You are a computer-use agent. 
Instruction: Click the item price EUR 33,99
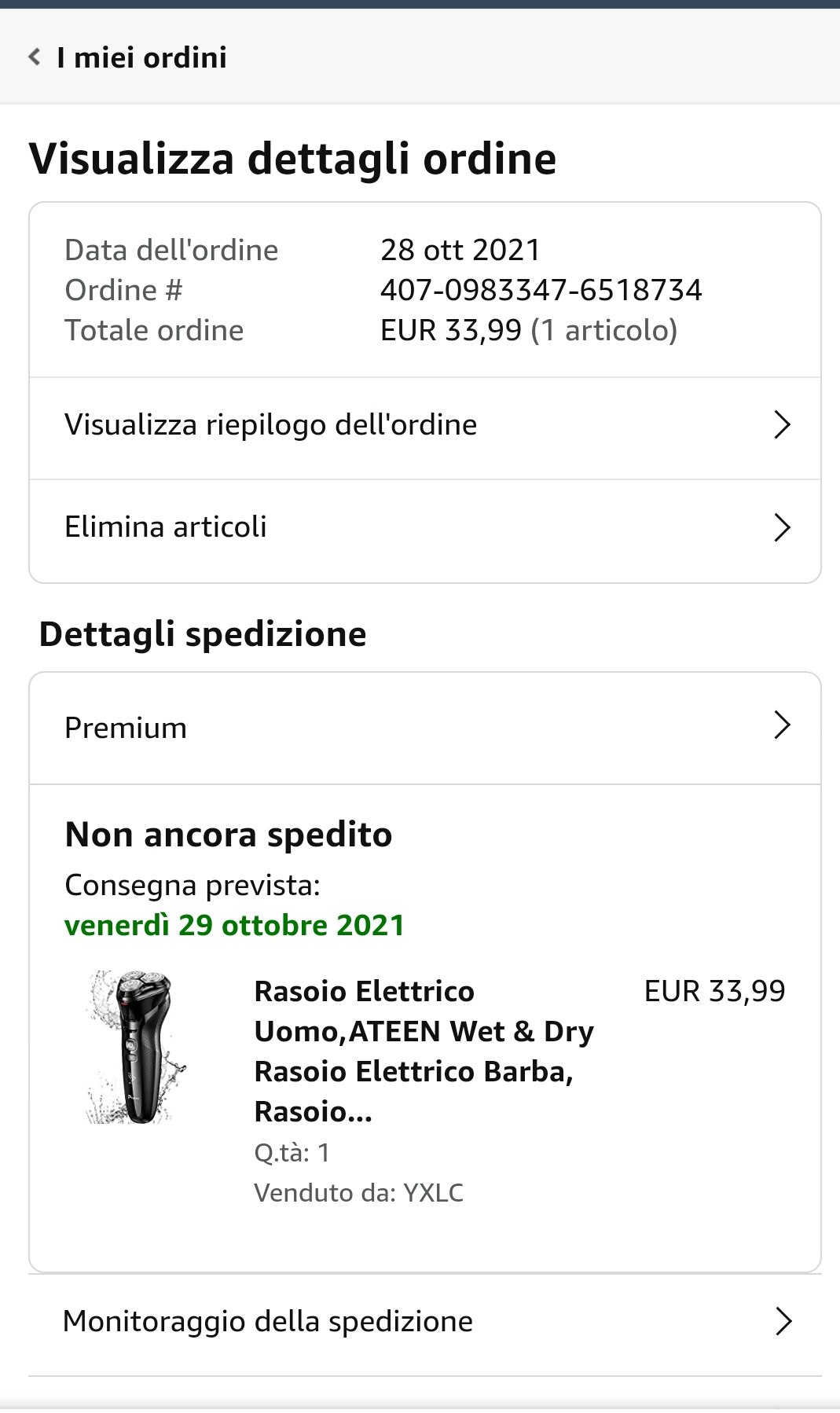(x=714, y=992)
